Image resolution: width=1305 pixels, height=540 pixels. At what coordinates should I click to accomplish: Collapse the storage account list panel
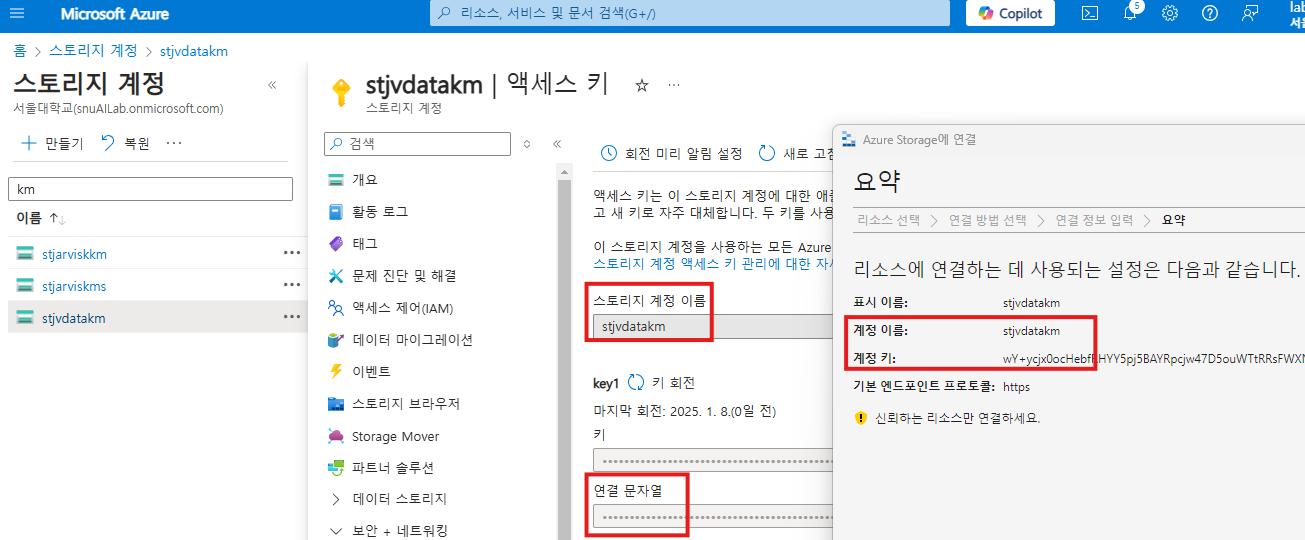(272, 85)
